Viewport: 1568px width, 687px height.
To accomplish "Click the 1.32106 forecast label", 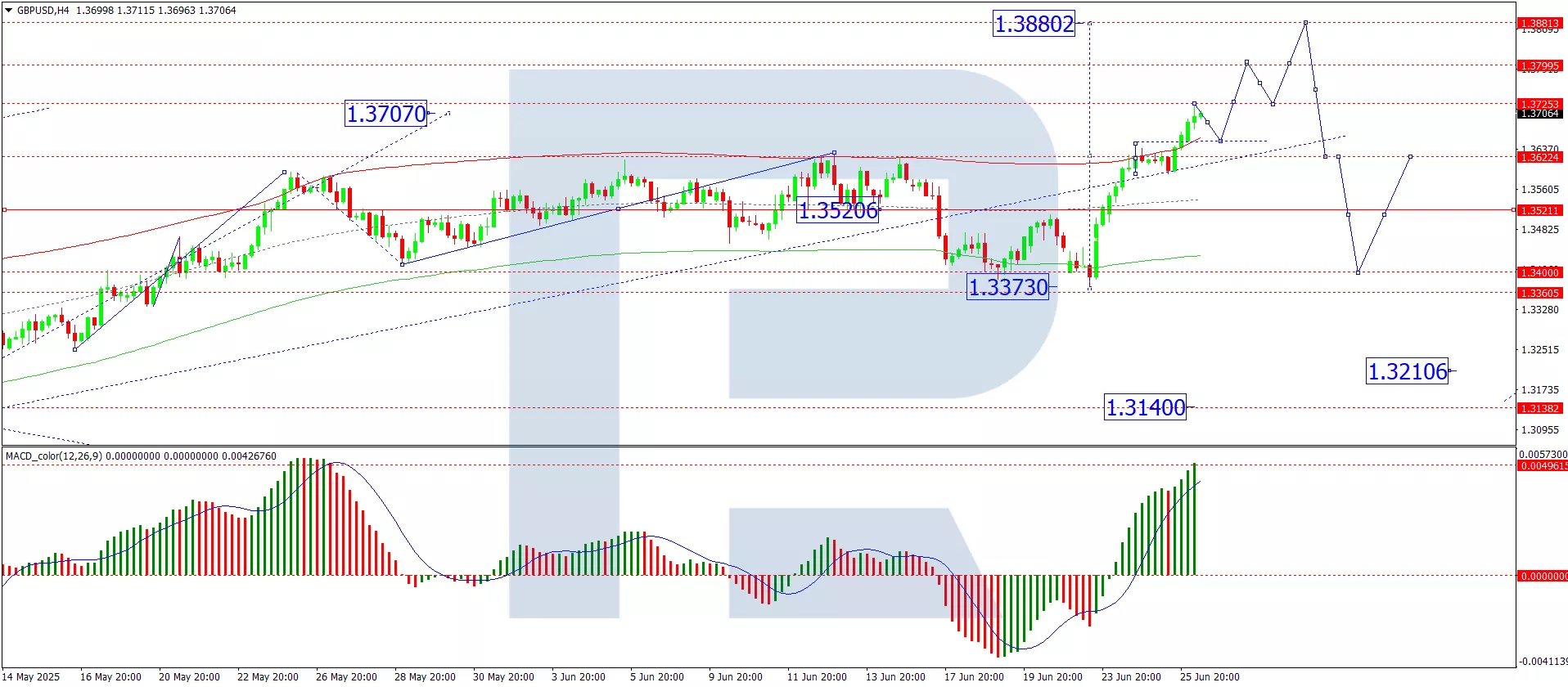I will [x=1407, y=372].
